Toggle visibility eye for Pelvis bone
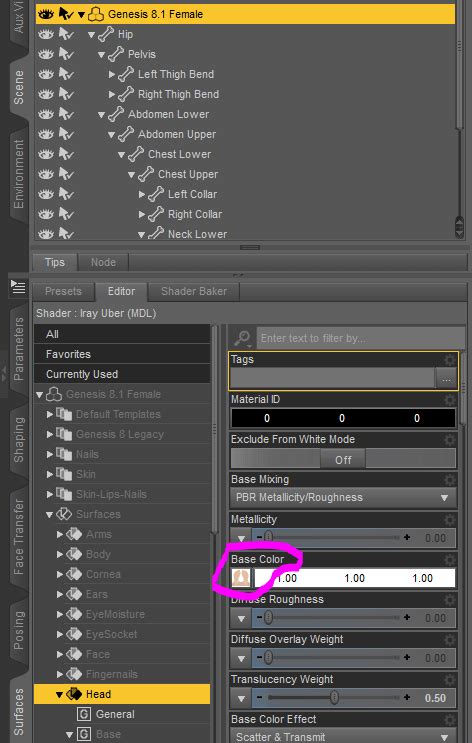Screen dimensions: 472x743 [x=45, y=54]
